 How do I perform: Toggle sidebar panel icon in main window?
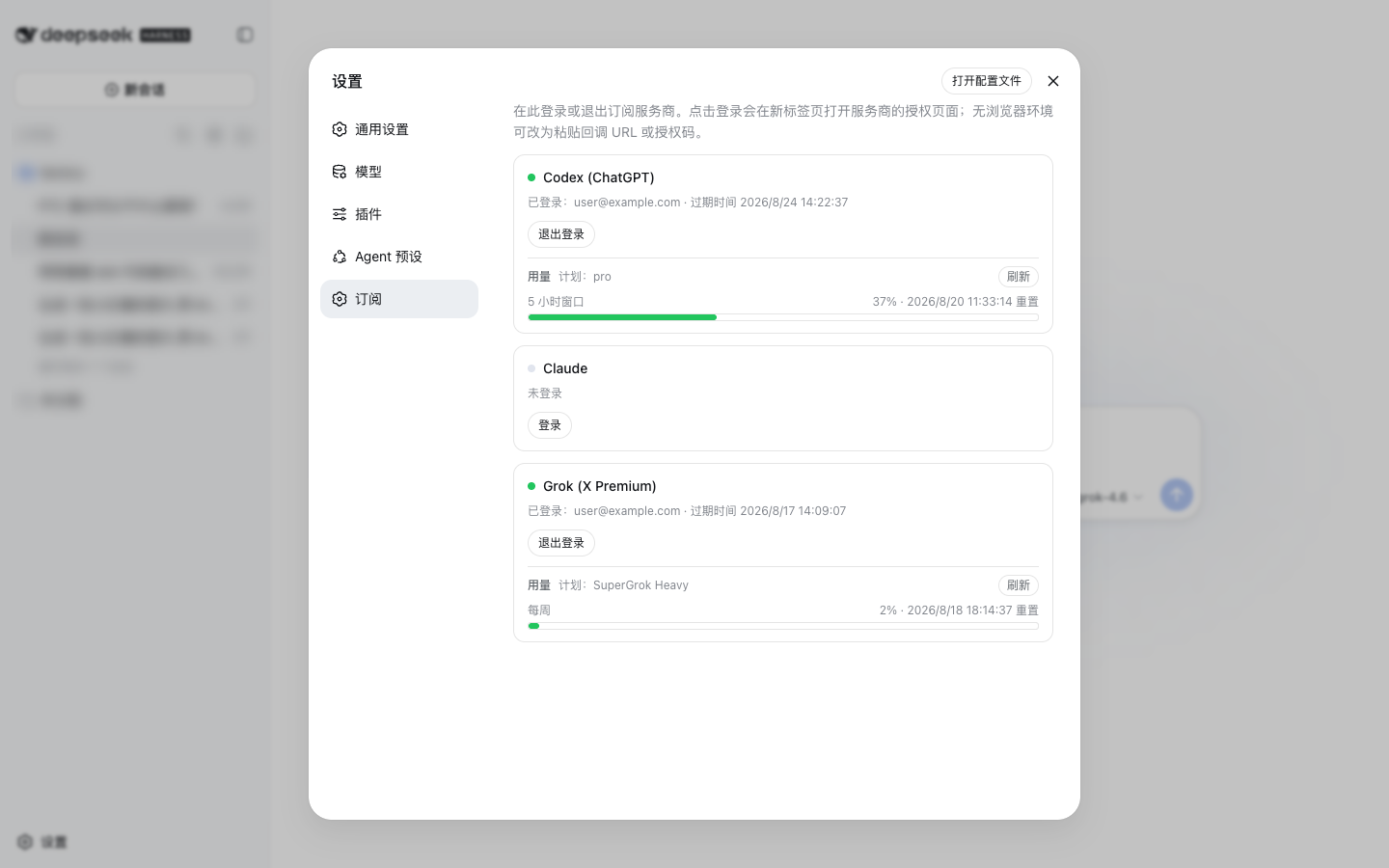[x=245, y=35]
